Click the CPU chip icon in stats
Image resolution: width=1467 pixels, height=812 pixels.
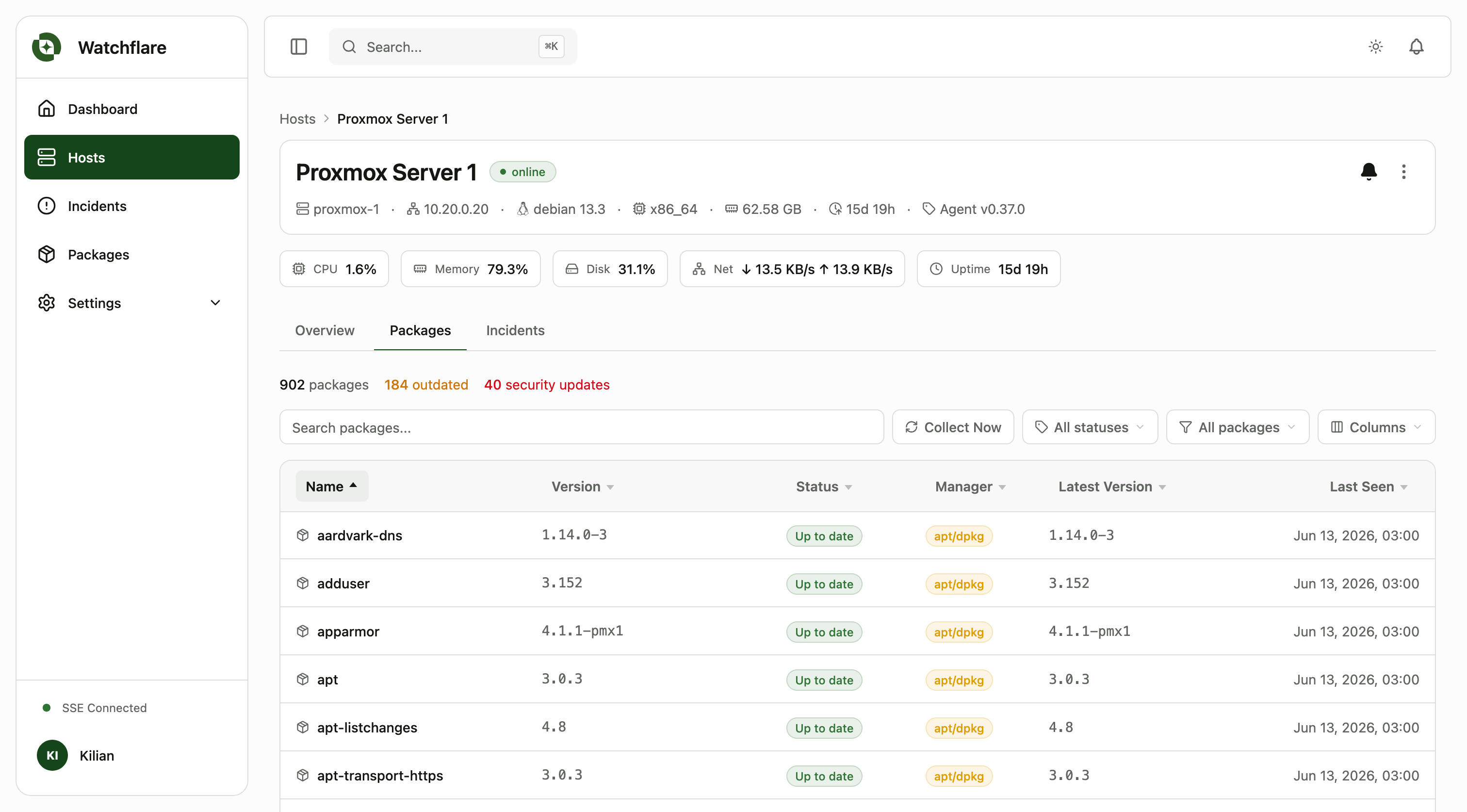click(x=298, y=269)
